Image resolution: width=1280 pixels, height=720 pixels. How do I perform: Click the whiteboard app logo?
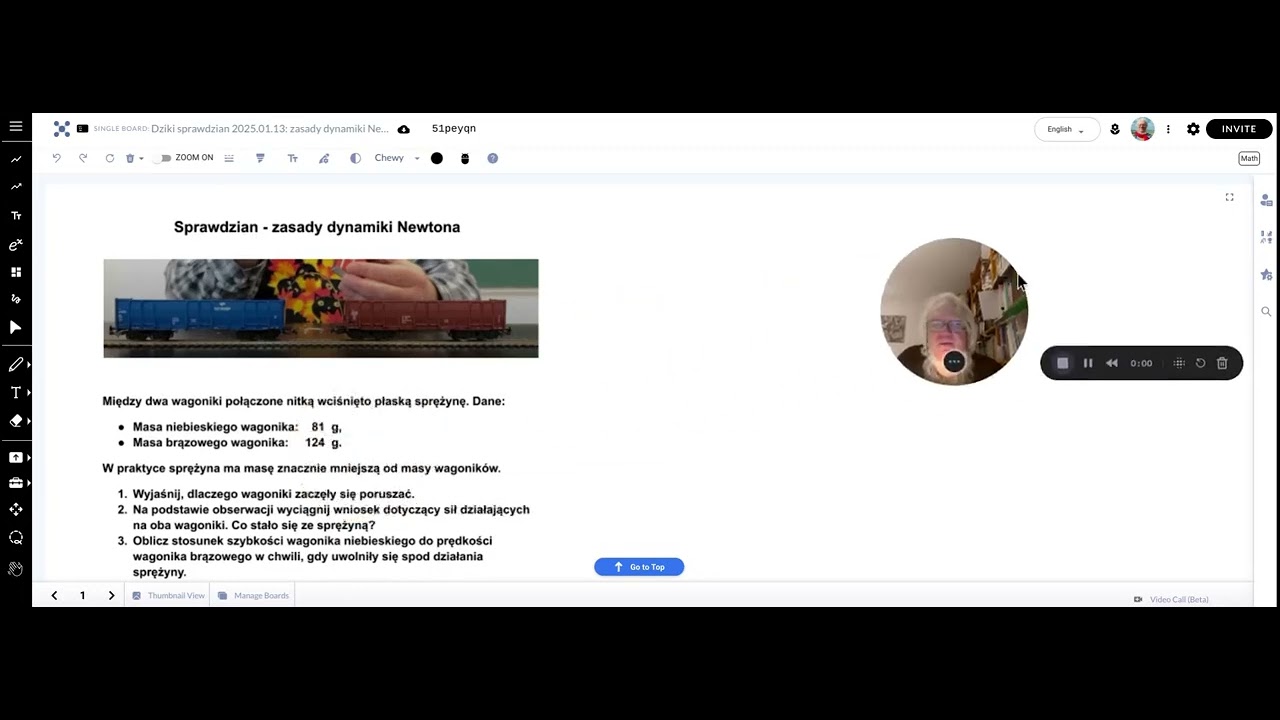(62, 129)
